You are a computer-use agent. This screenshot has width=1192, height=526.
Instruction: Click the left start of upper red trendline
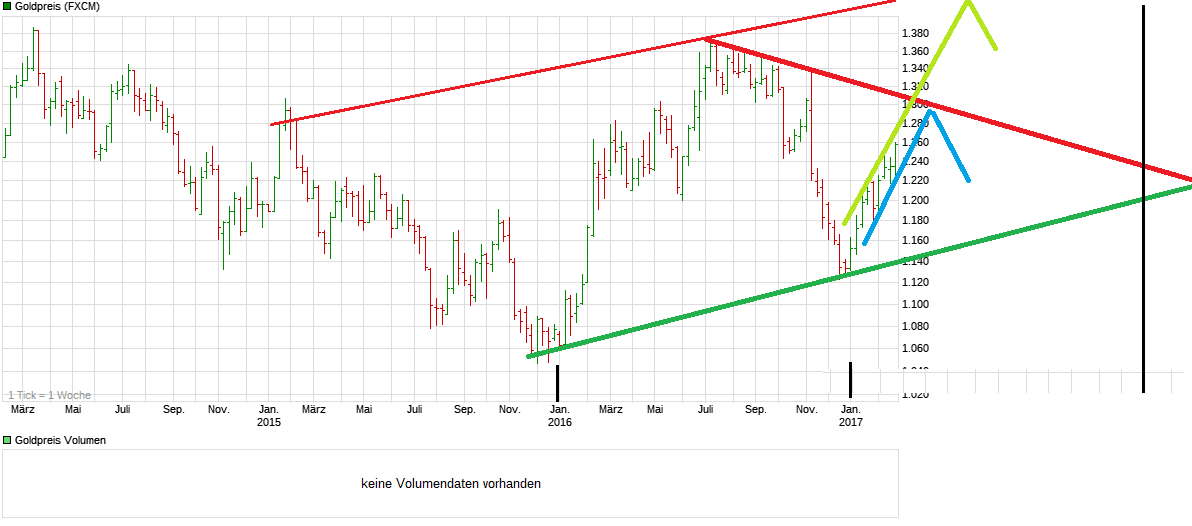(272, 124)
